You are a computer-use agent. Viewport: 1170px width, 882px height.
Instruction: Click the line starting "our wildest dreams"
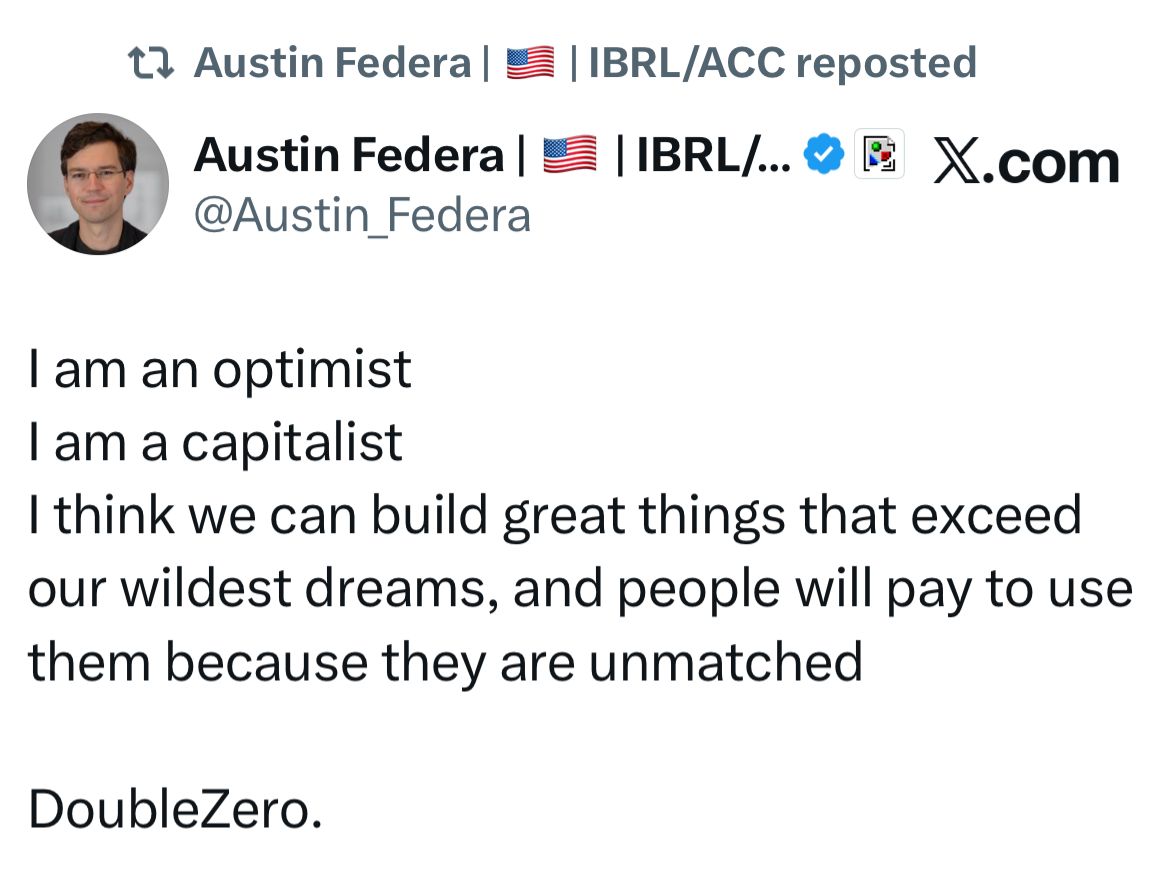pos(580,589)
